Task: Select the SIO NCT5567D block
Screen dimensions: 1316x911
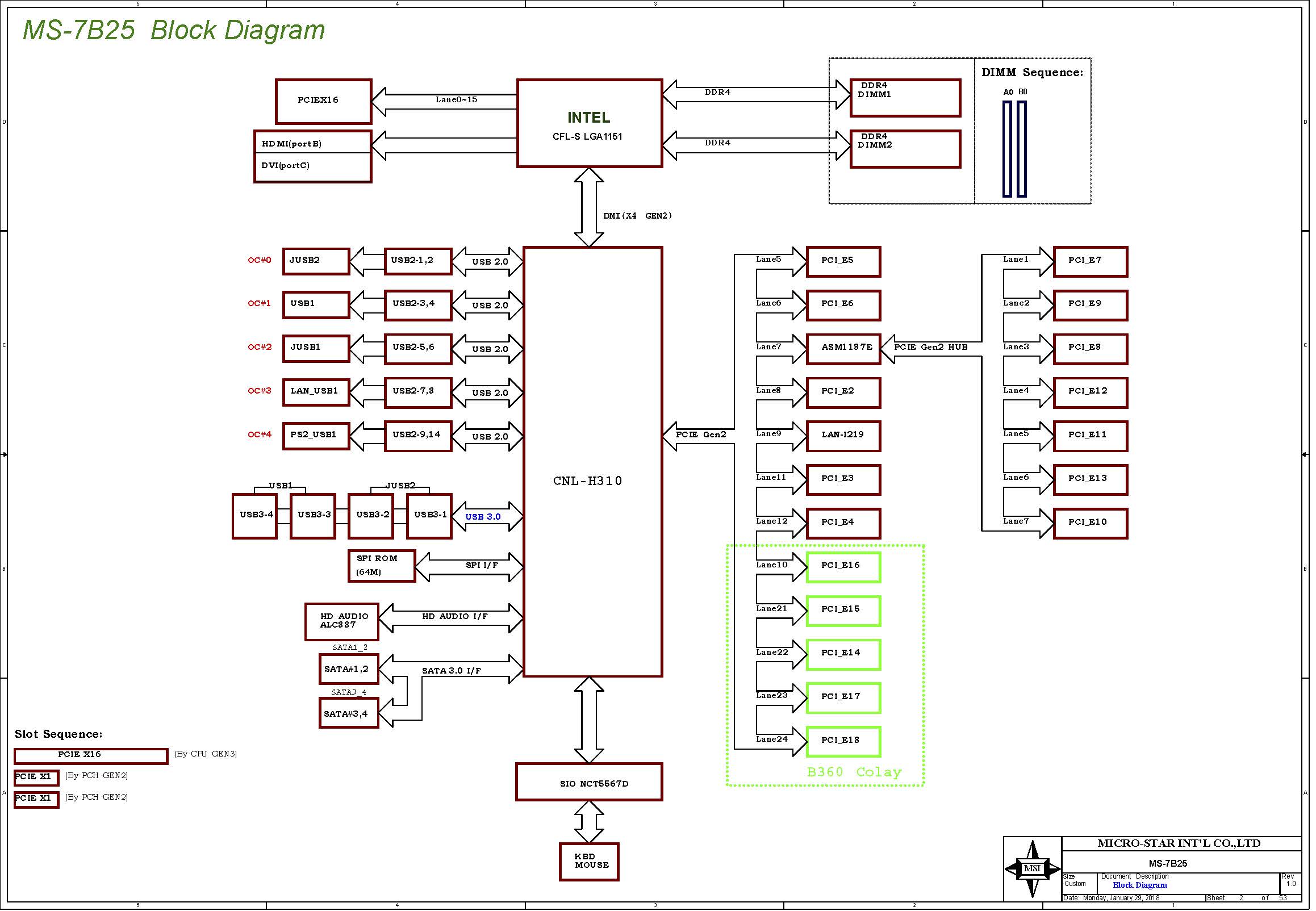Action: 589,782
